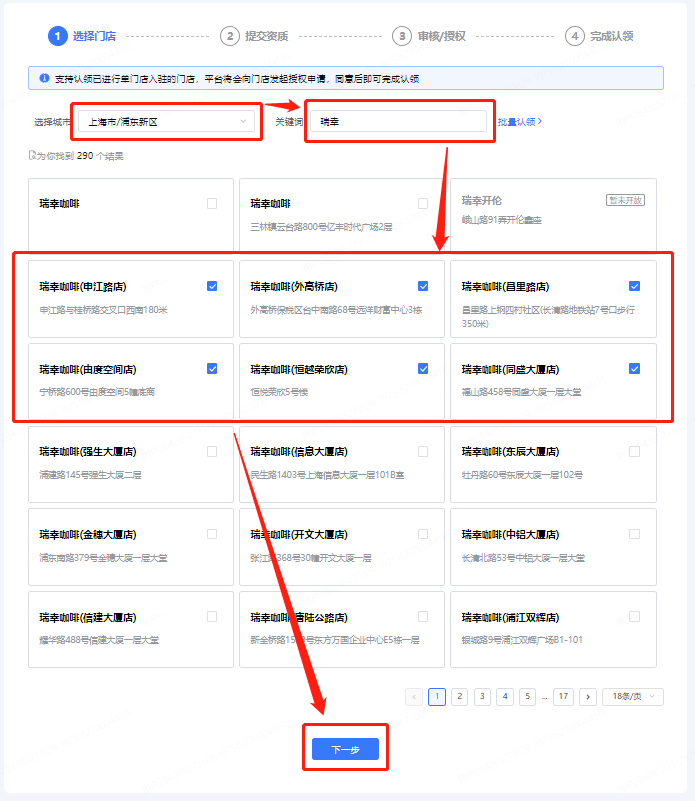Viewport: 695px width, 801px height.
Task: Click address 福山路458号同盛大厦一层大堂
Action: tap(521, 392)
